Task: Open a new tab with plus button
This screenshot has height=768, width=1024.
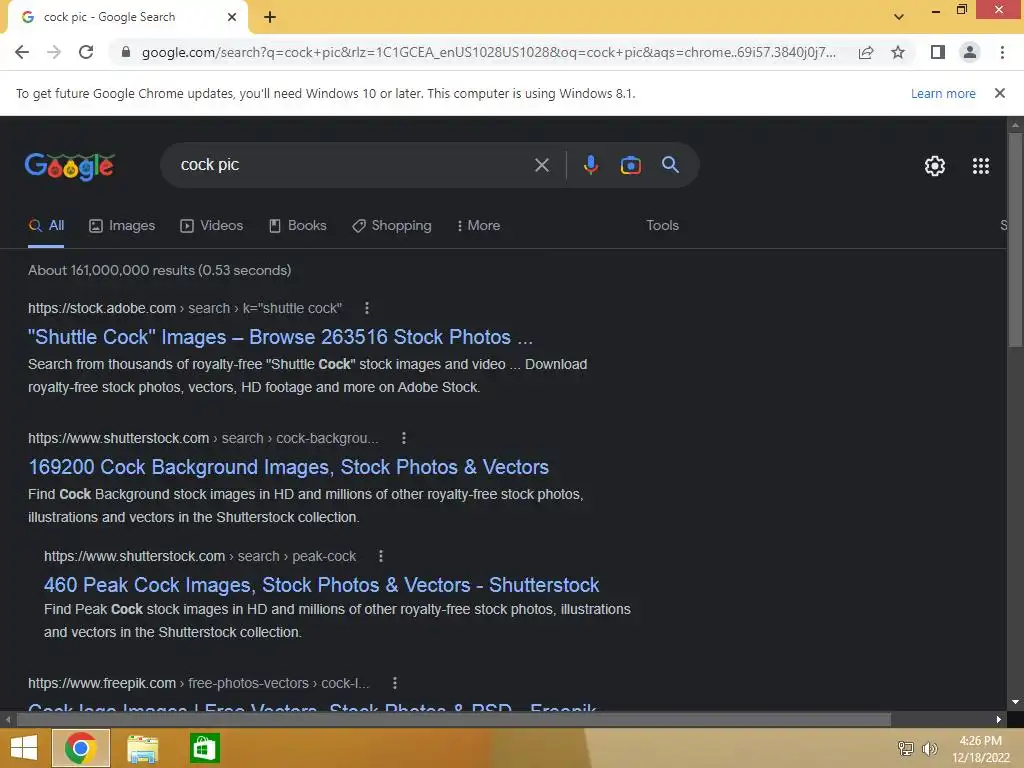Action: (x=270, y=18)
